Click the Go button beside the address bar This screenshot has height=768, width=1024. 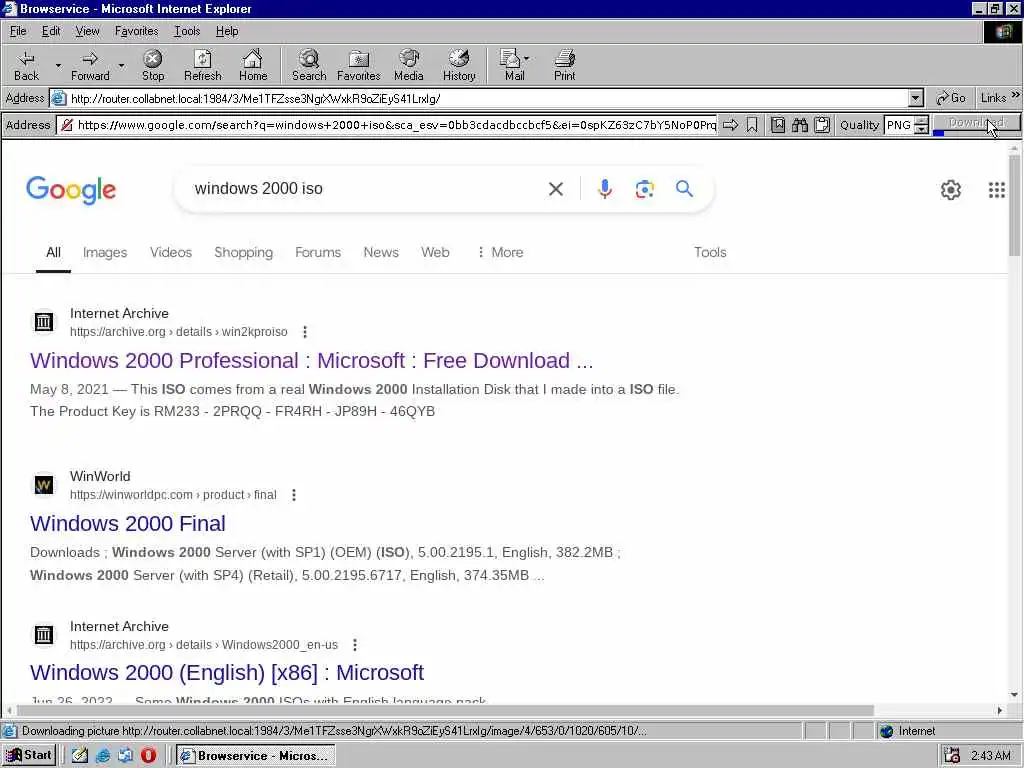point(951,98)
